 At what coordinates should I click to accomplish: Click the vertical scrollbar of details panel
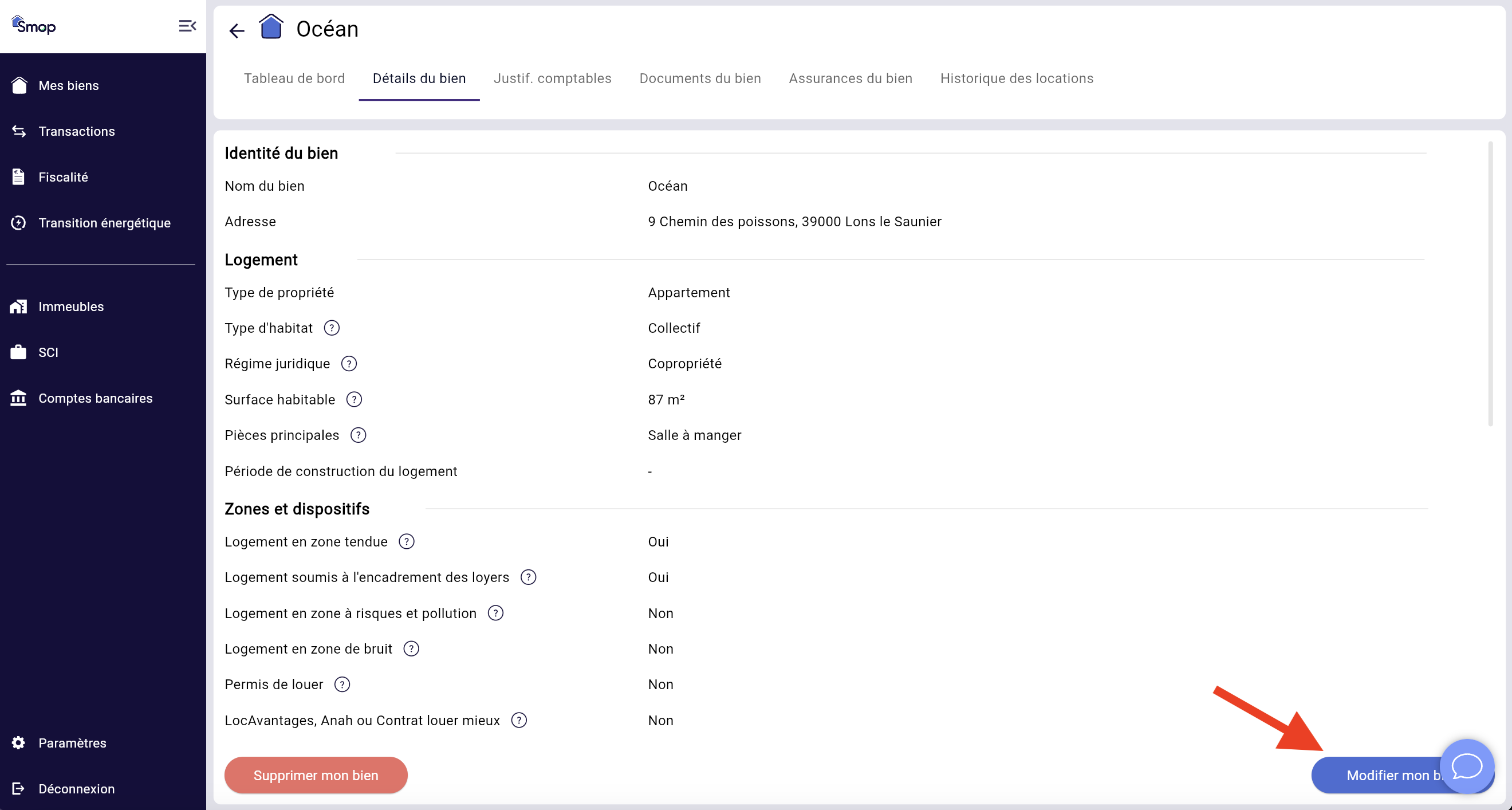tap(1490, 285)
